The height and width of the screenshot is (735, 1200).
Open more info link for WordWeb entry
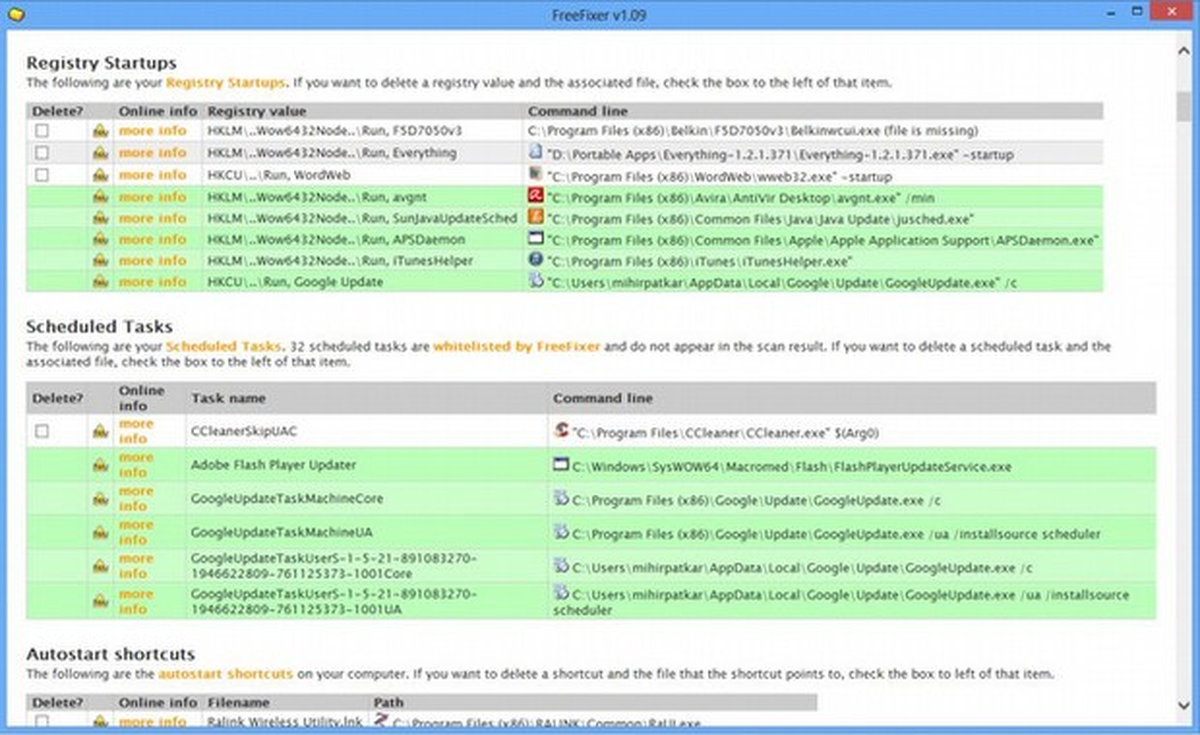pyautogui.click(x=152, y=175)
